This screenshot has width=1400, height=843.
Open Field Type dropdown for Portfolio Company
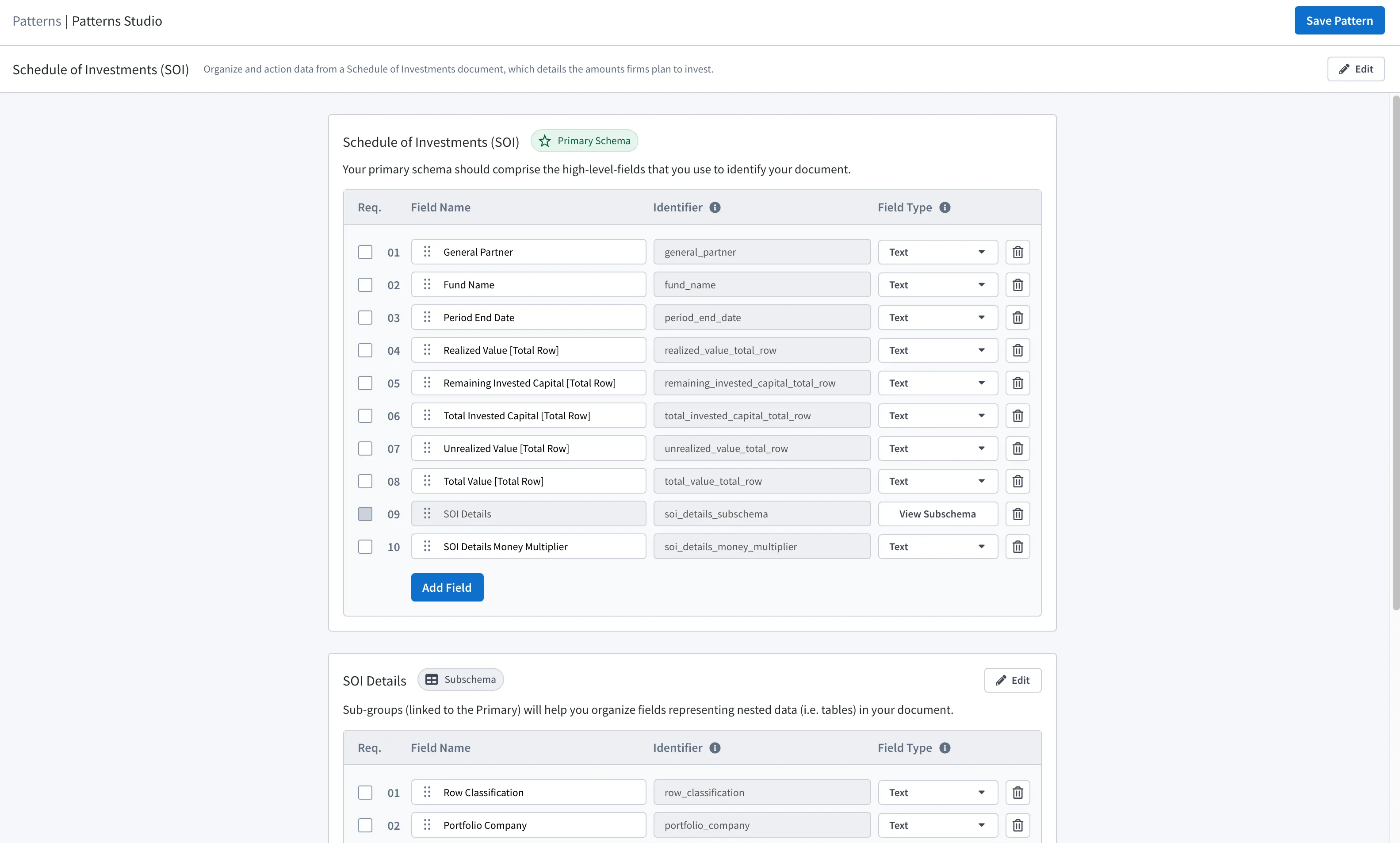click(x=938, y=825)
